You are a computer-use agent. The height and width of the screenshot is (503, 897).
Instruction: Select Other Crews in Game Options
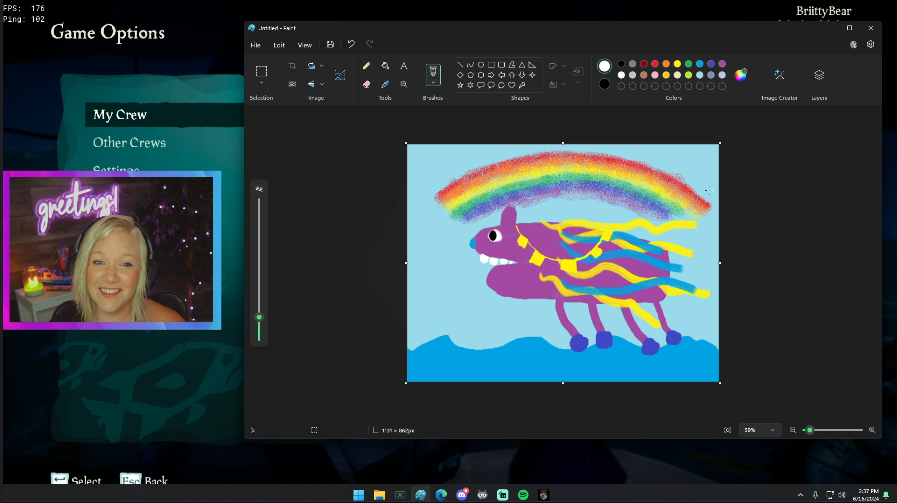[x=129, y=142]
